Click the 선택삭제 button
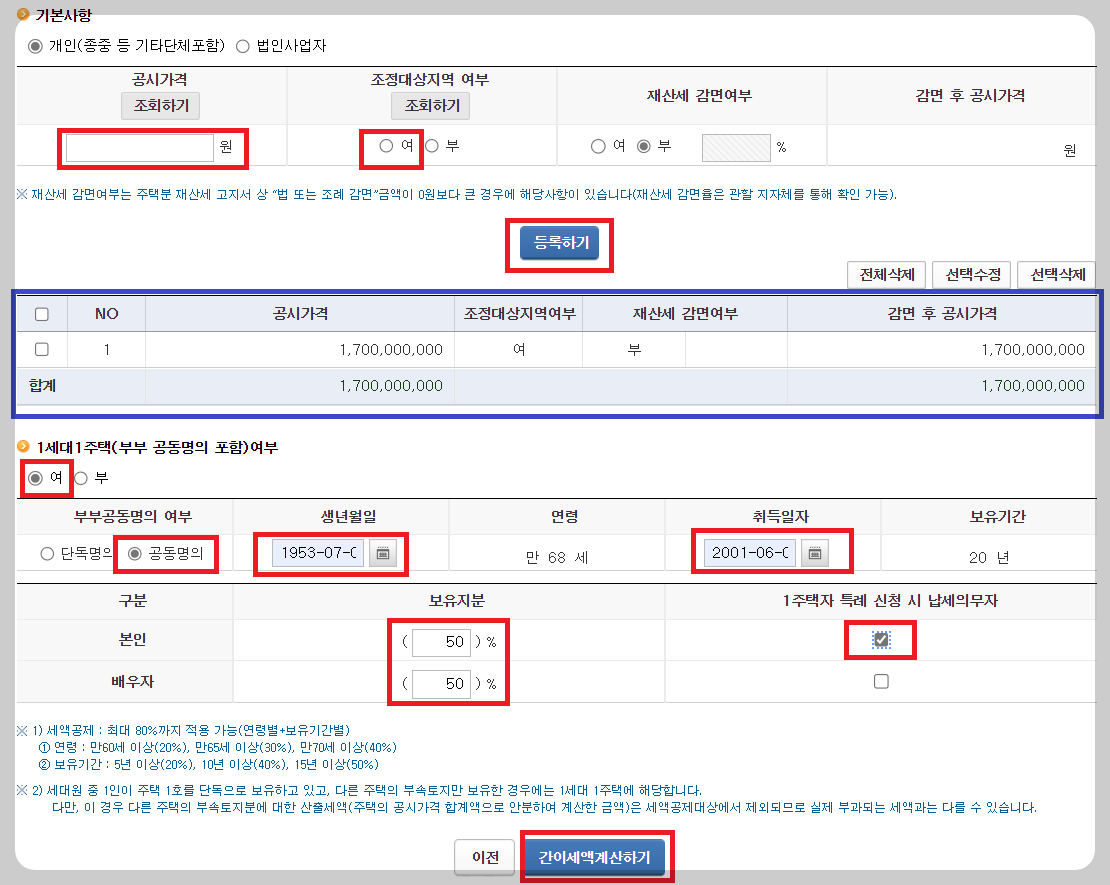The image size is (1110, 885). pos(1058,275)
